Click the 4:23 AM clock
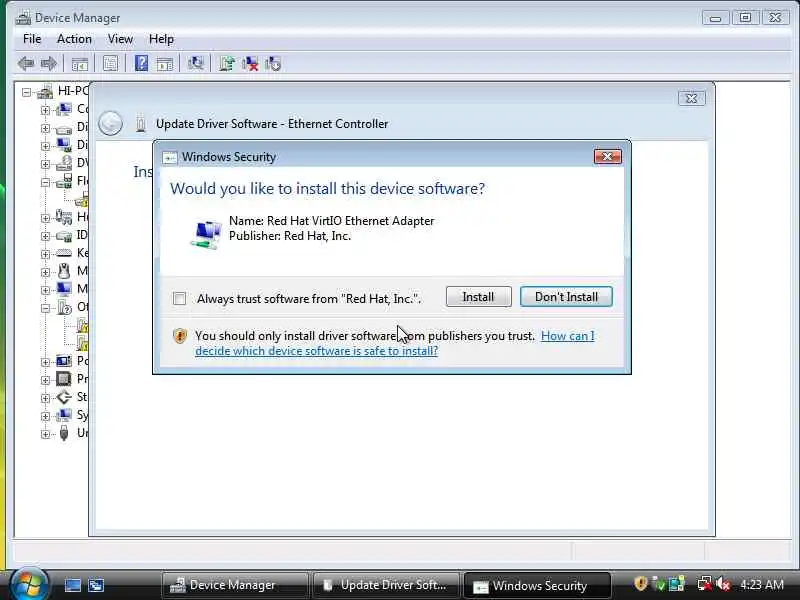Screen dimensions: 800x600 pyautogui.click(x=762, y=584)
